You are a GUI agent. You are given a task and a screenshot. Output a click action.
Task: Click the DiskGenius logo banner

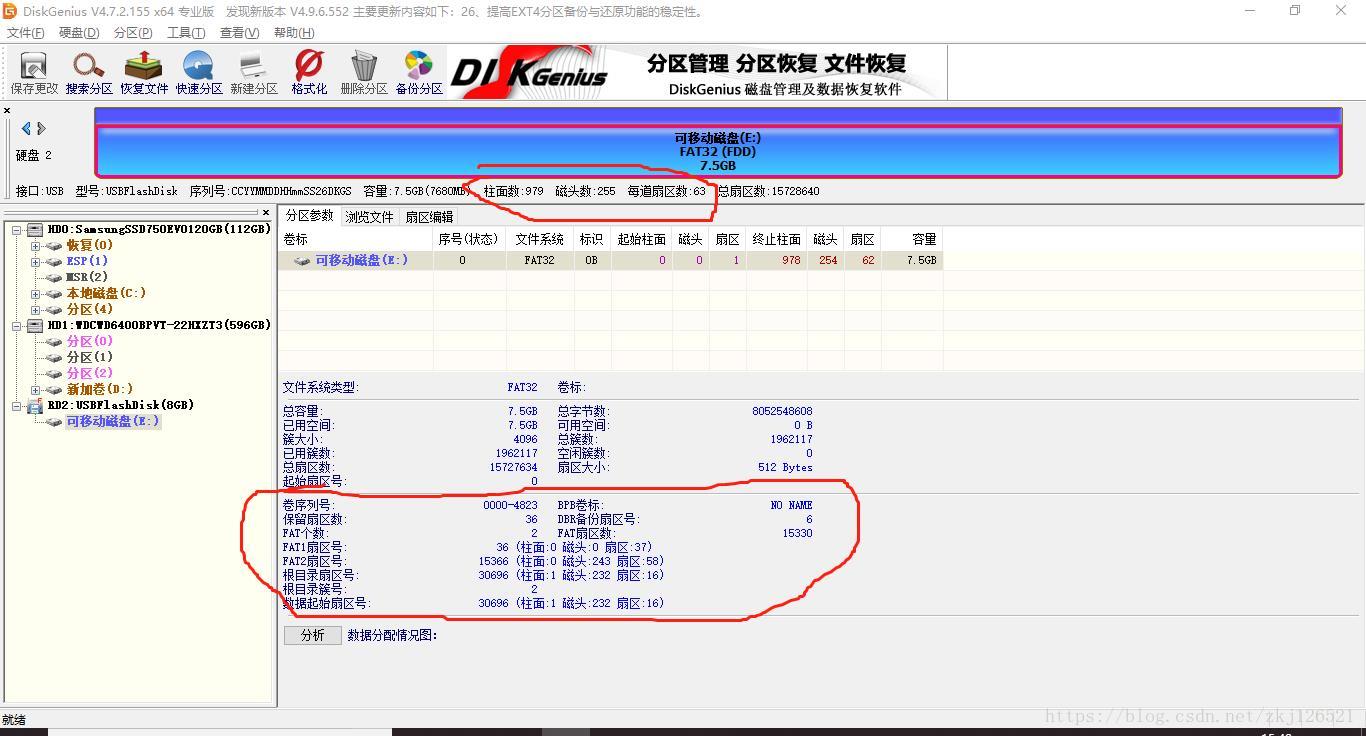coord(697,73)
